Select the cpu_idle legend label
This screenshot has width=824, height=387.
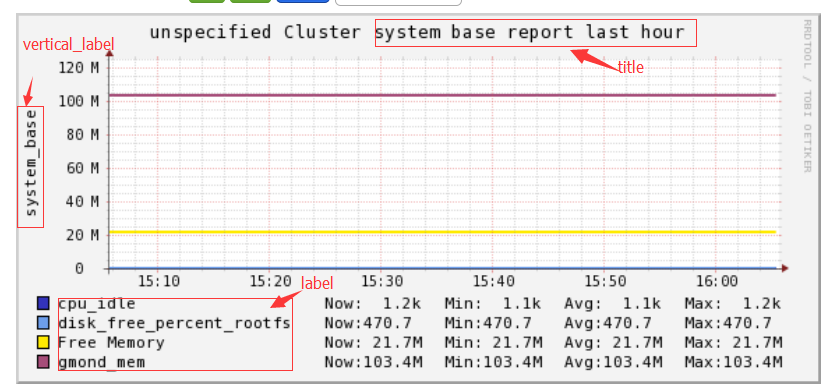[x=97, y=304]
